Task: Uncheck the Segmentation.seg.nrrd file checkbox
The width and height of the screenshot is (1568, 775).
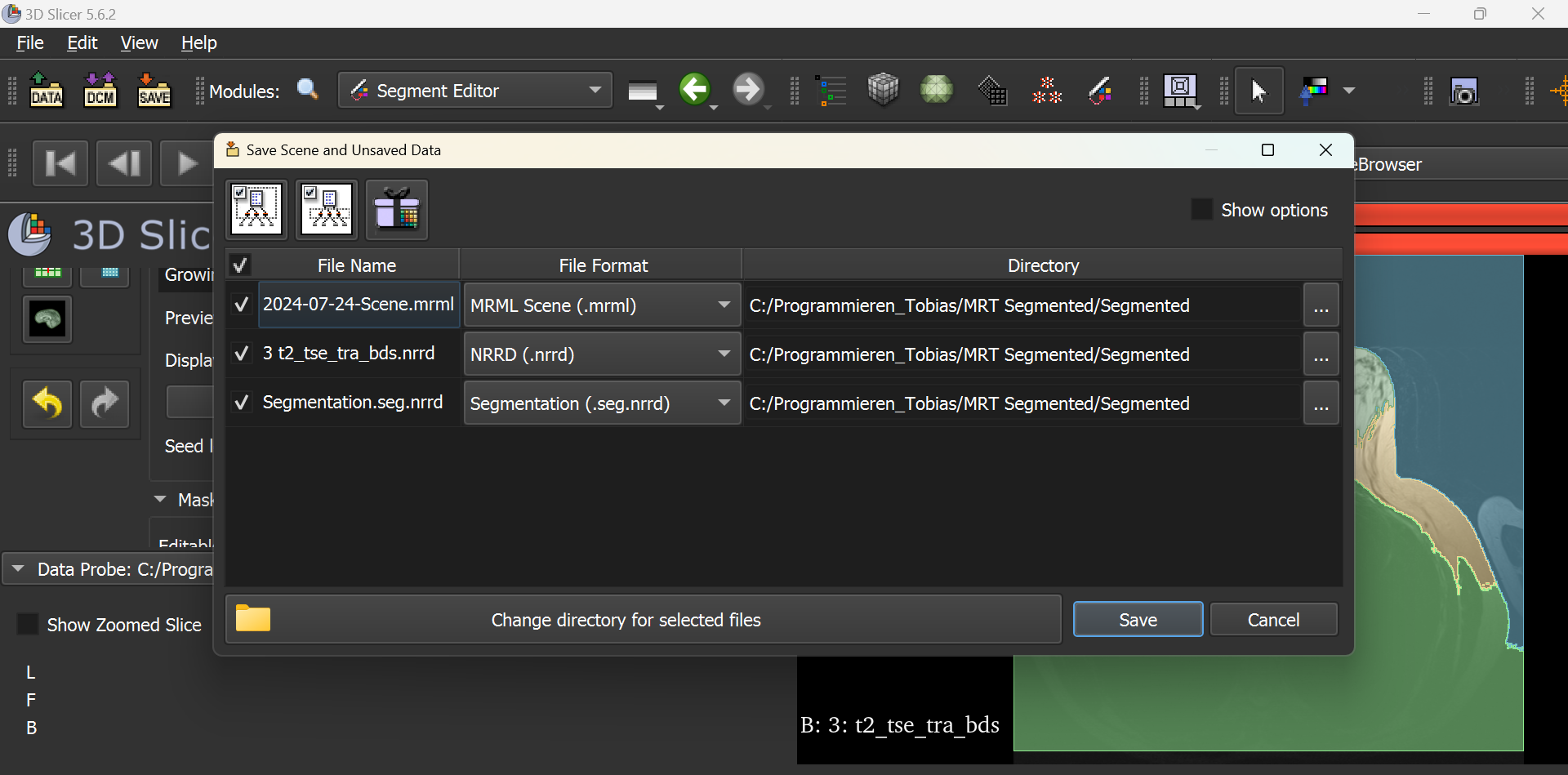Action: click(241, 403)
